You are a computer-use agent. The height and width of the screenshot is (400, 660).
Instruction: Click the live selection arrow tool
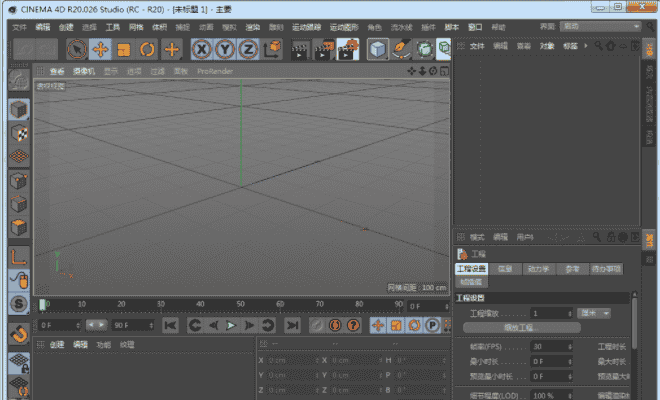(x=77, y=49)
